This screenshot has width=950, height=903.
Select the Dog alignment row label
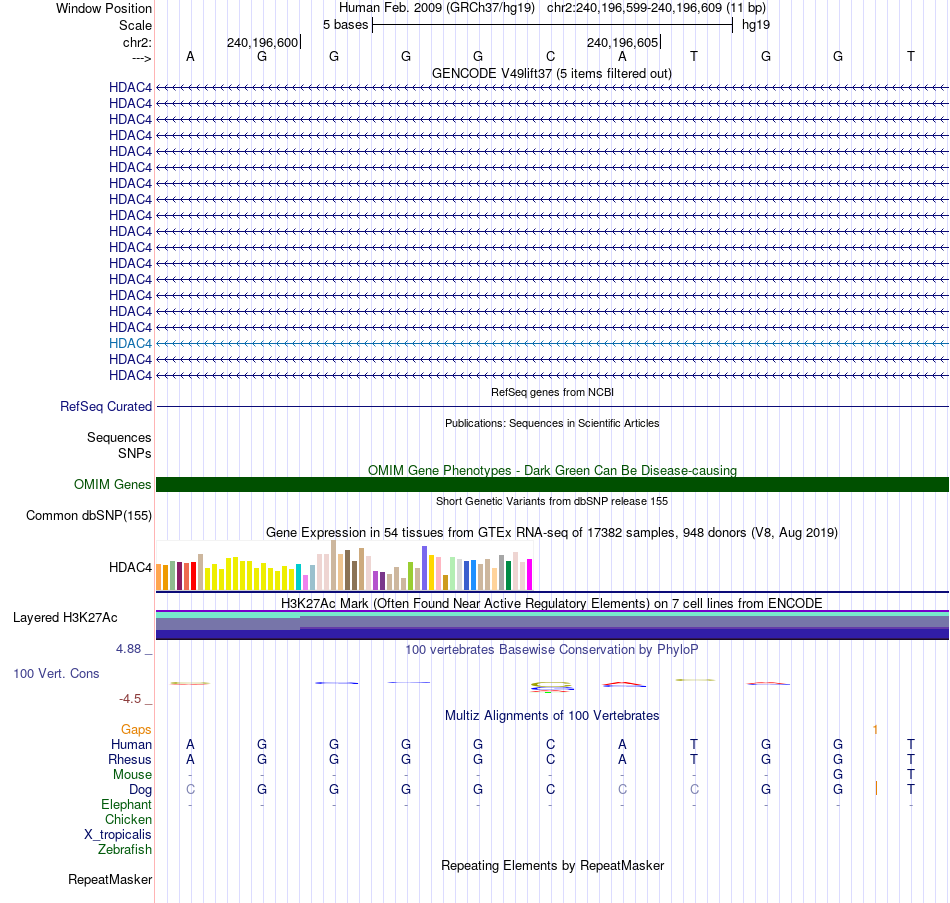[140, 790]
